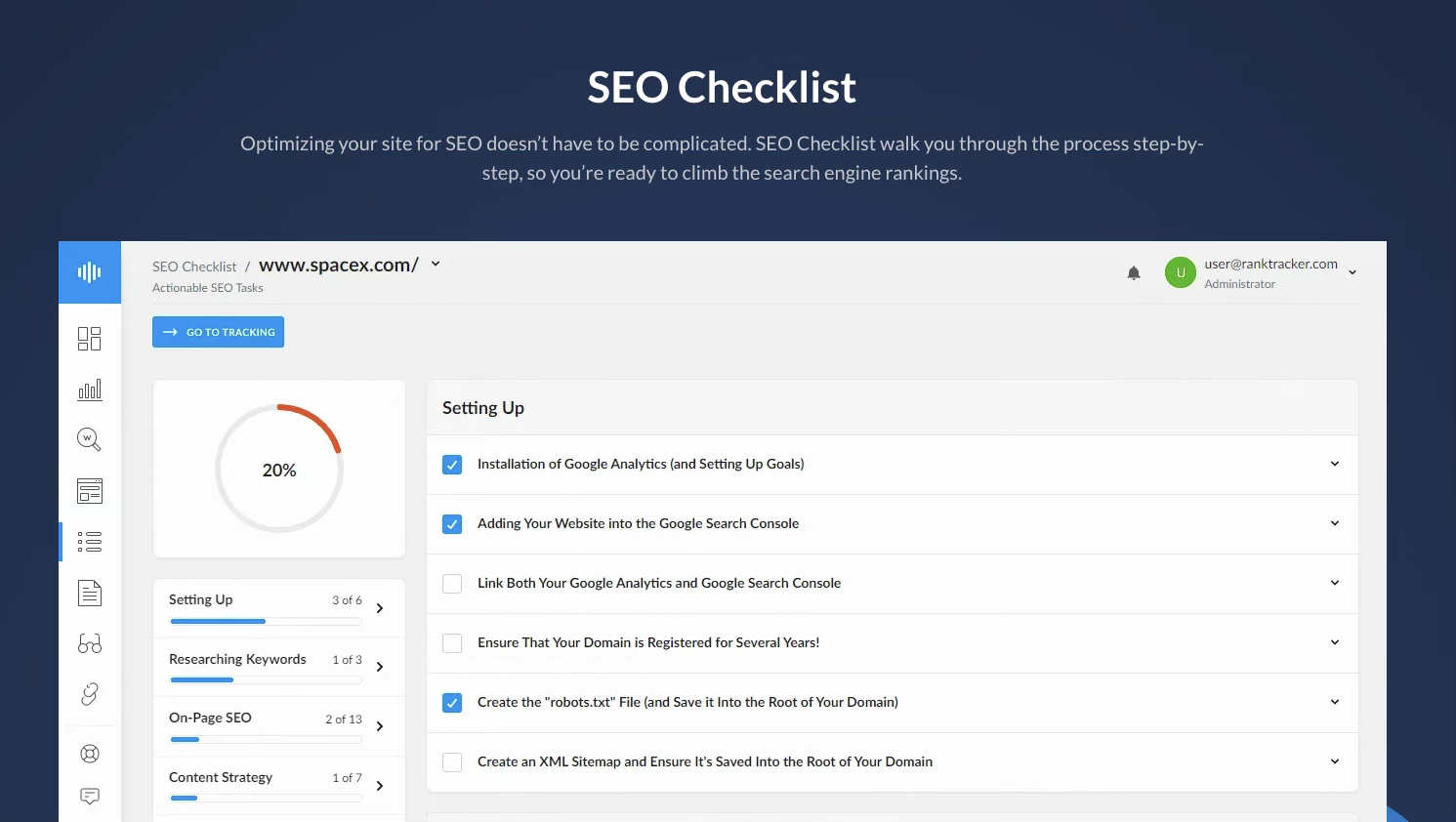Screen dimensions: 1456x822
Task: Open the bar chart rank tracking icon
Action: pos(90,390)
